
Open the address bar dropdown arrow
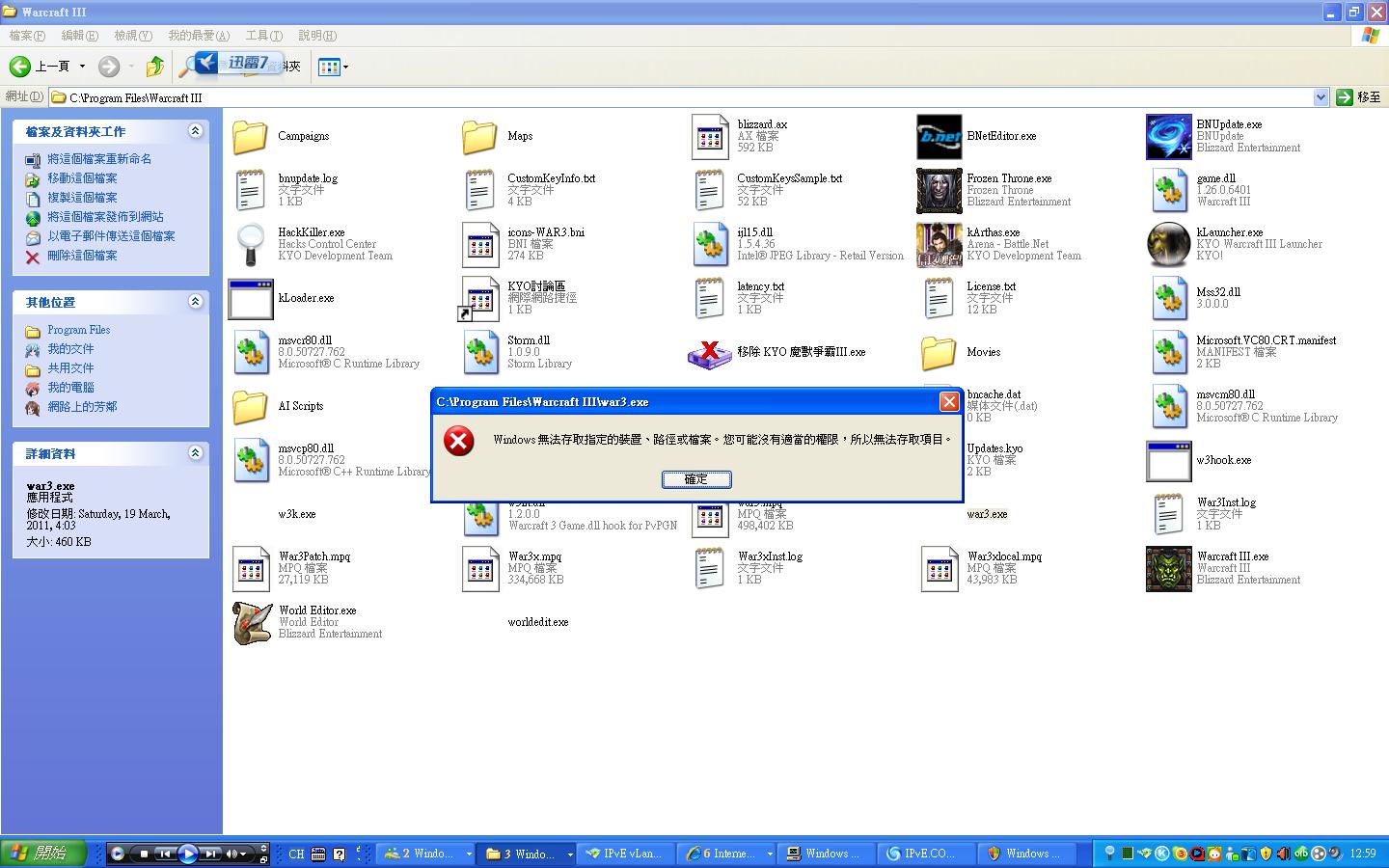1321,97
